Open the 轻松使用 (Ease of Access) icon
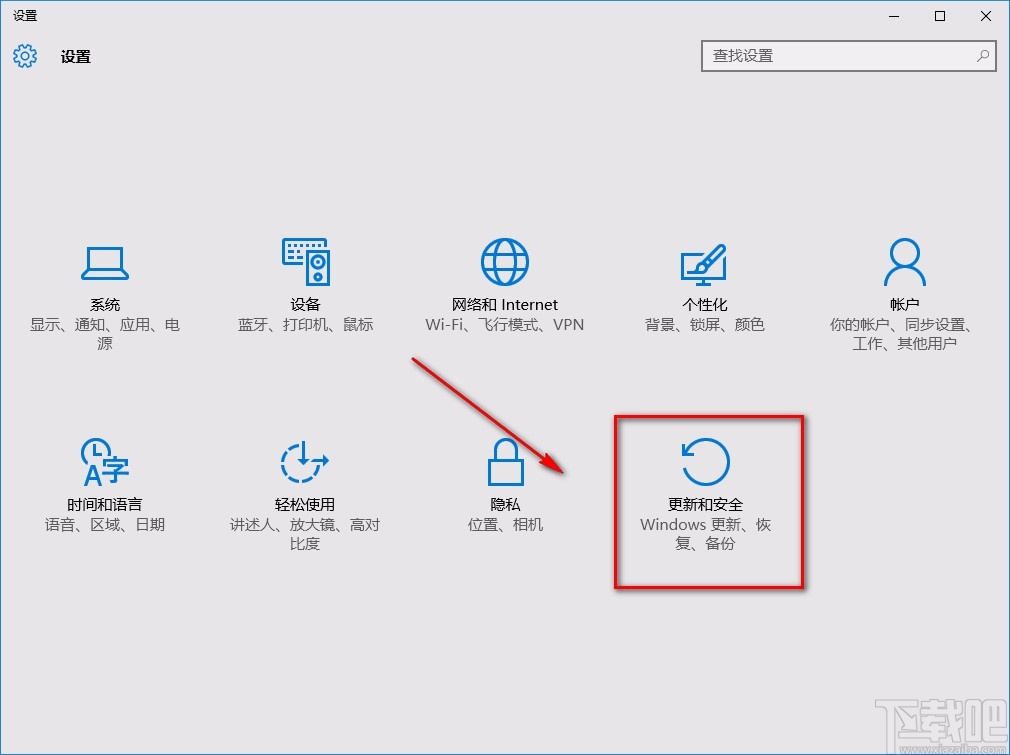The width and height of the screenshot is (1010, 755). pos(304,462)
